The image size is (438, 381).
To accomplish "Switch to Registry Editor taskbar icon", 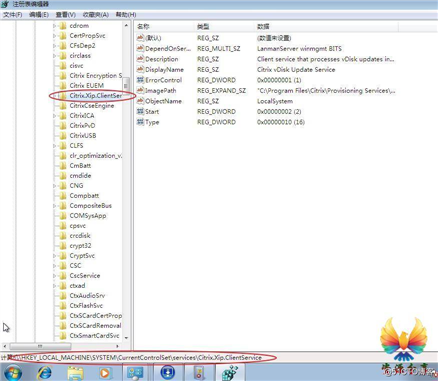I will 231,373.
